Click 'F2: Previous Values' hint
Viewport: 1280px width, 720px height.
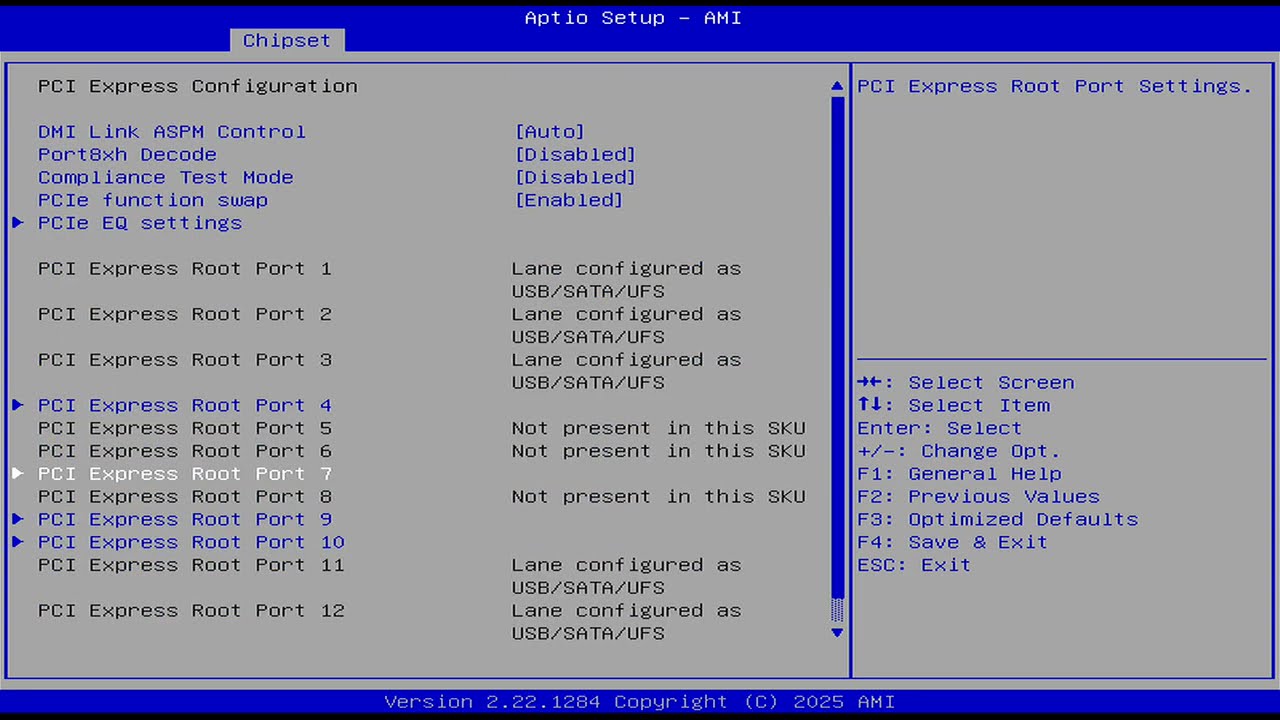978,497
